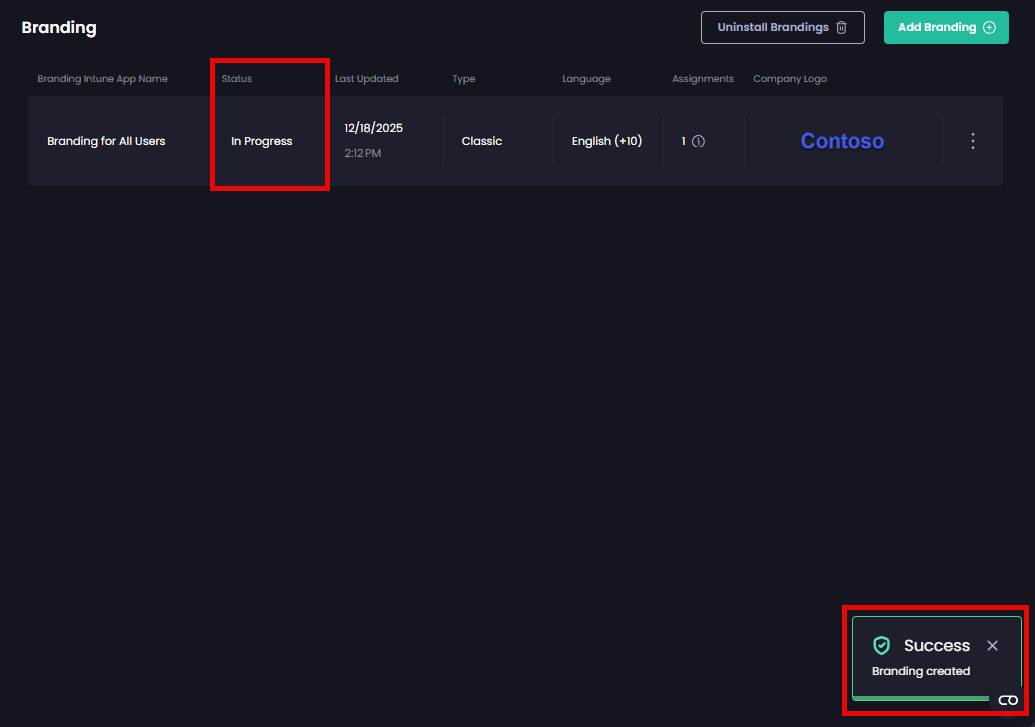Click the CO badge in the bottom-right corner
The width and height of the screenshot is (1035, 727).
pyautogui.click(x=1008, y=701)
